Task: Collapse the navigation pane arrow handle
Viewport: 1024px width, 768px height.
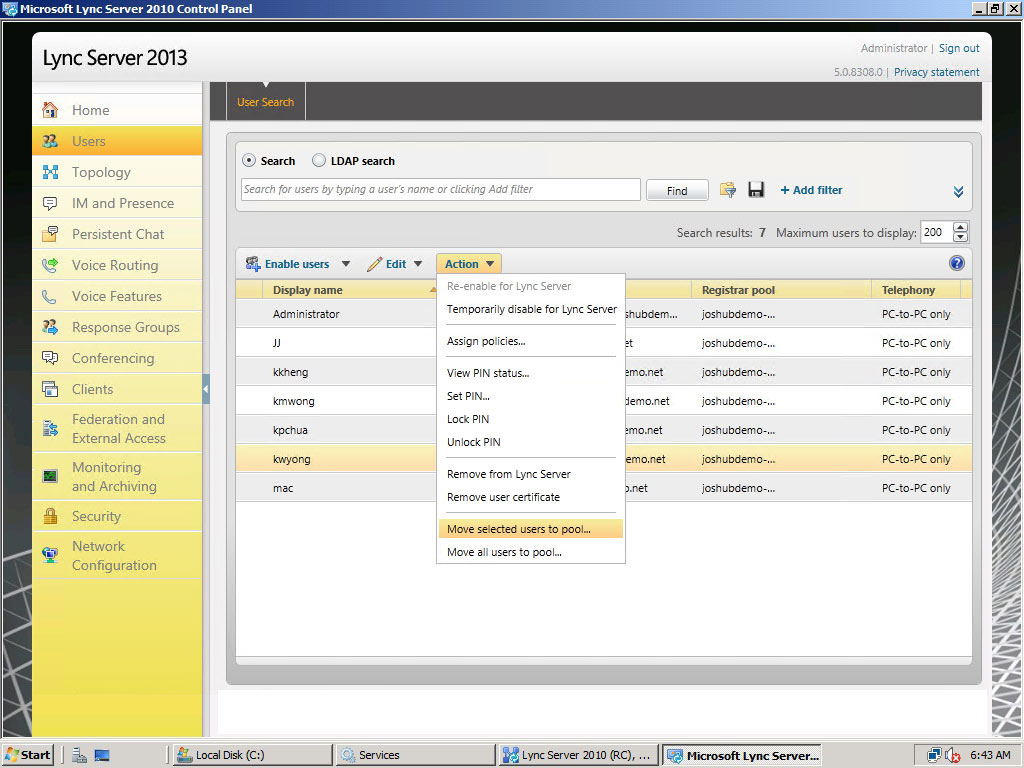Action: coord(206,389)
